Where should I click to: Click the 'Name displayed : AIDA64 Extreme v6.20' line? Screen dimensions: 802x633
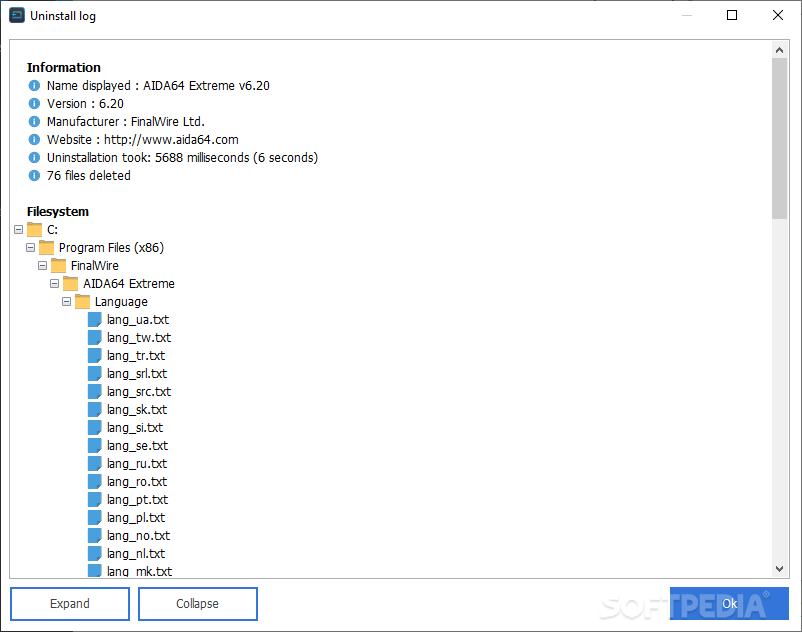click(158, 85)
